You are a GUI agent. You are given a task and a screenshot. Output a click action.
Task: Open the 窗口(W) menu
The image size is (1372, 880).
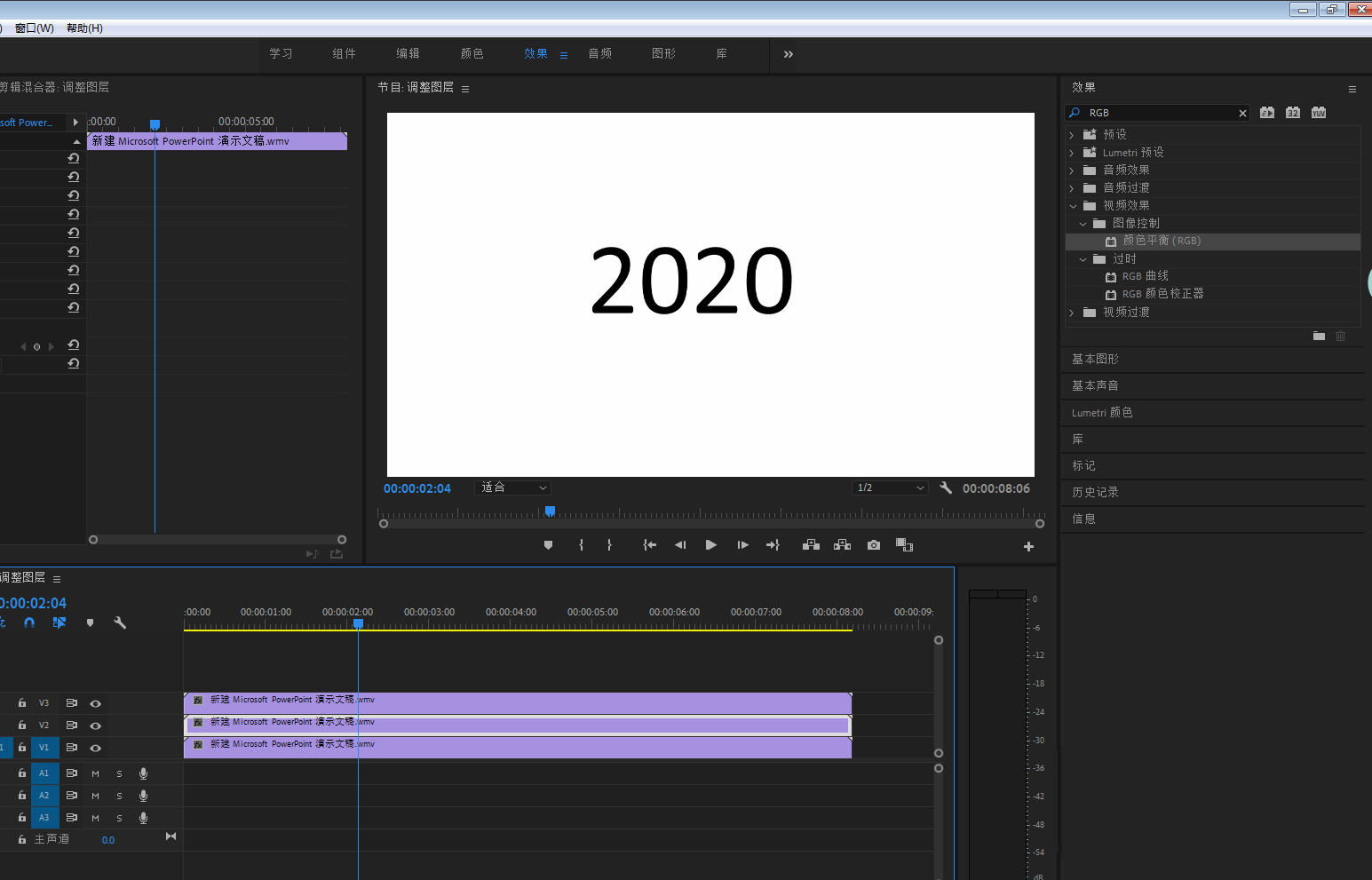click(x=34, y=28)
